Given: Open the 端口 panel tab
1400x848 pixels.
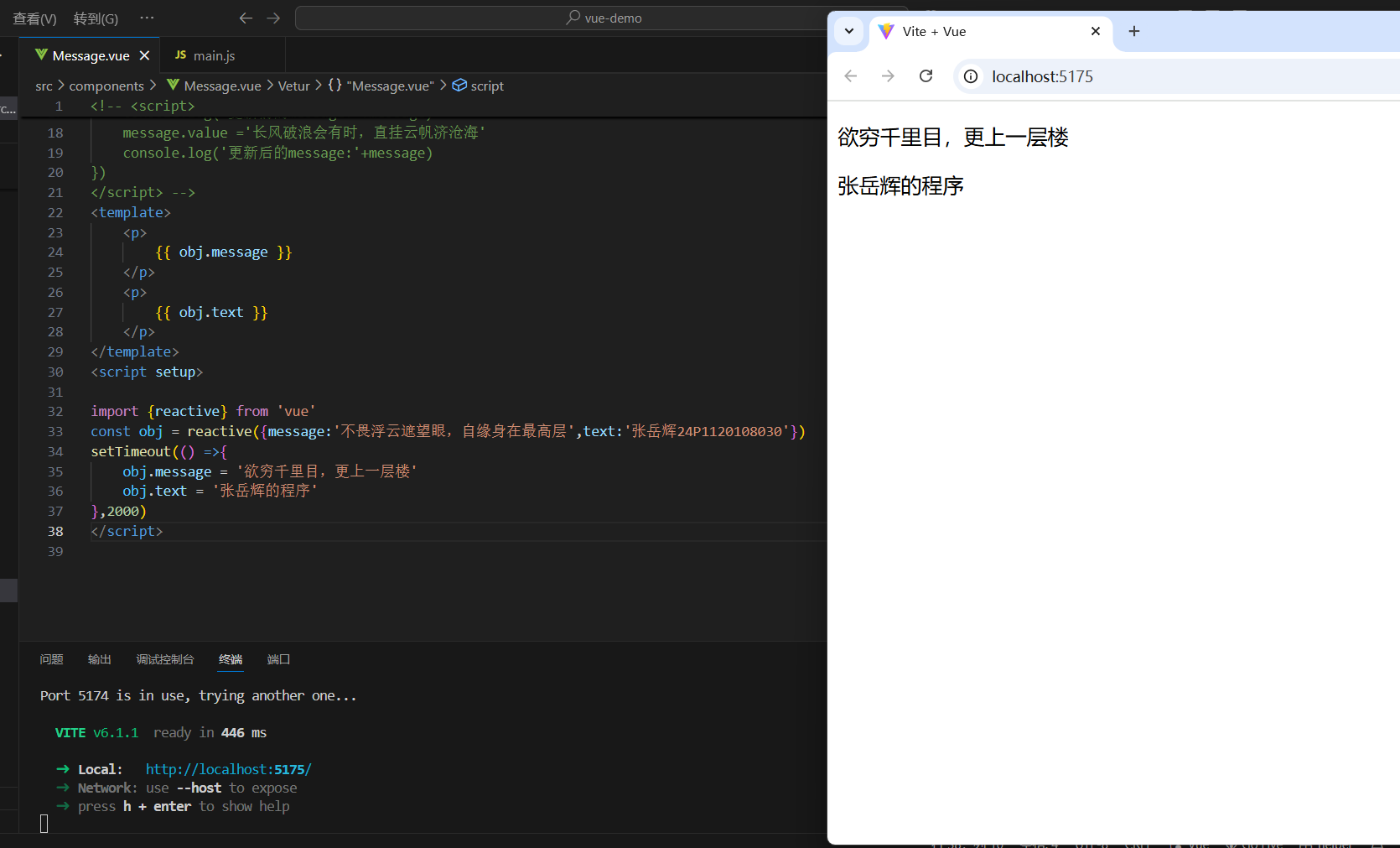Looking at the screenshot, I should [x=278, y=659].
